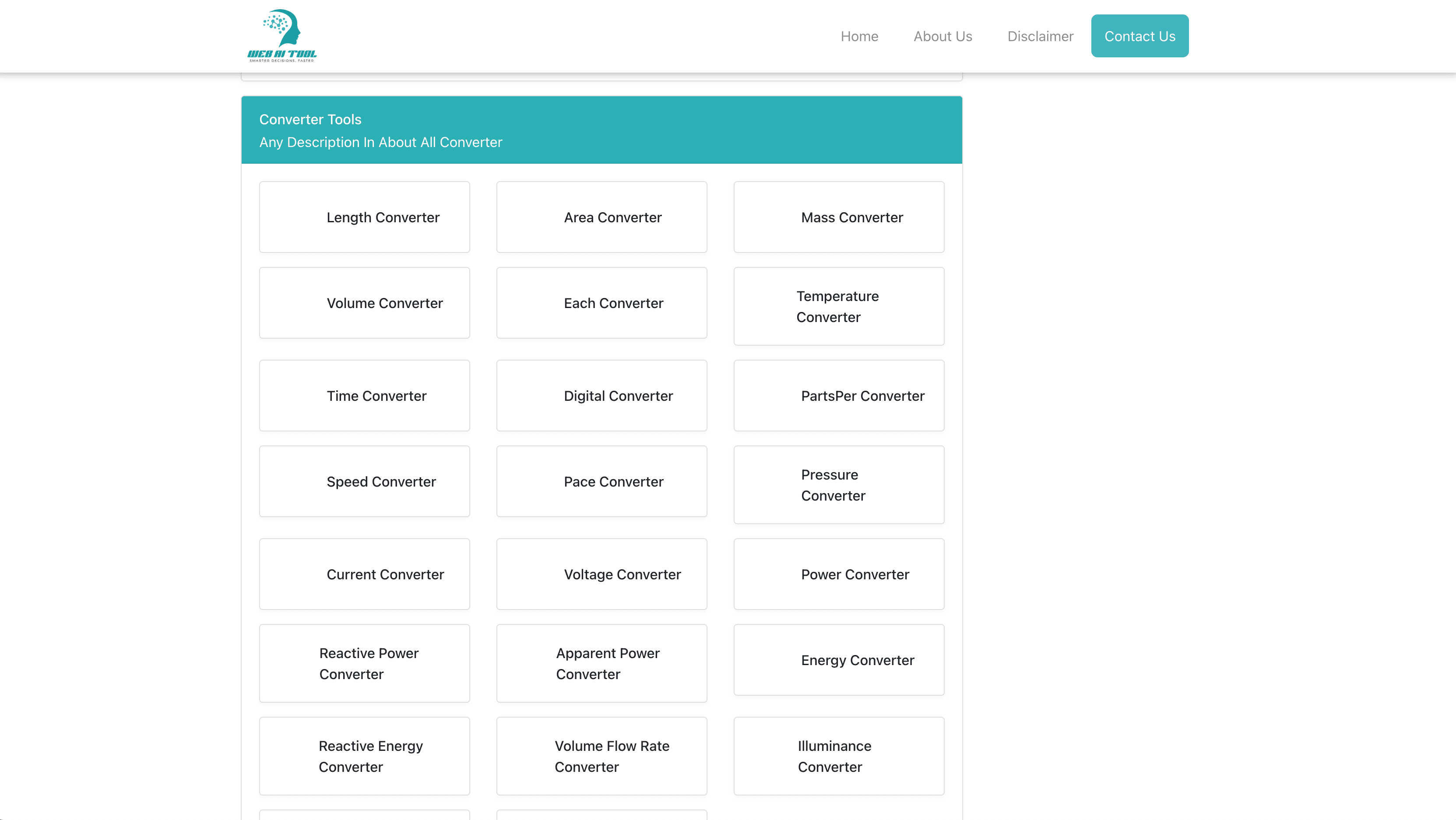The width and height of the screenshot is (1456, 820).
Task: Open the Reactive Power Converter card
Action: (x=365, y=663)
